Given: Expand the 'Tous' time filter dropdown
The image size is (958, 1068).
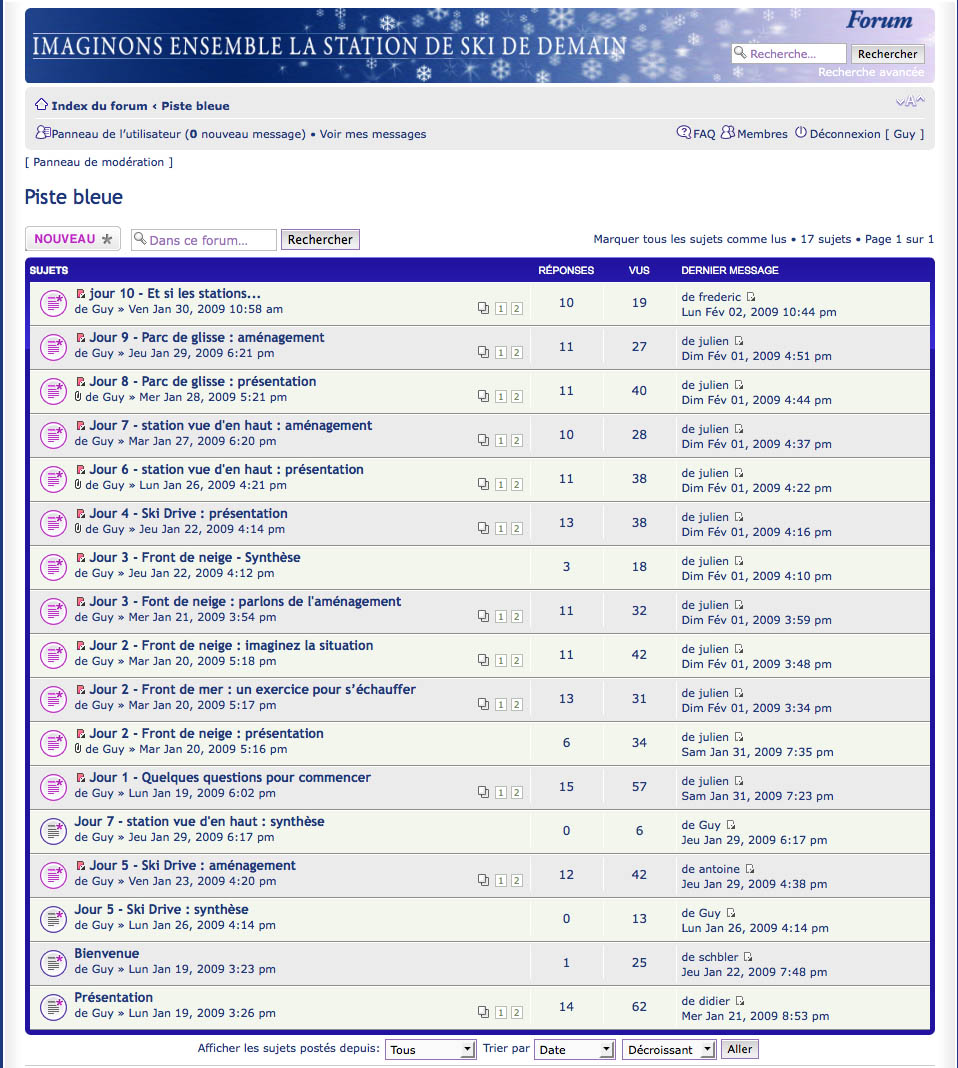Looking at the screenshot, I should click(431, 1049).
